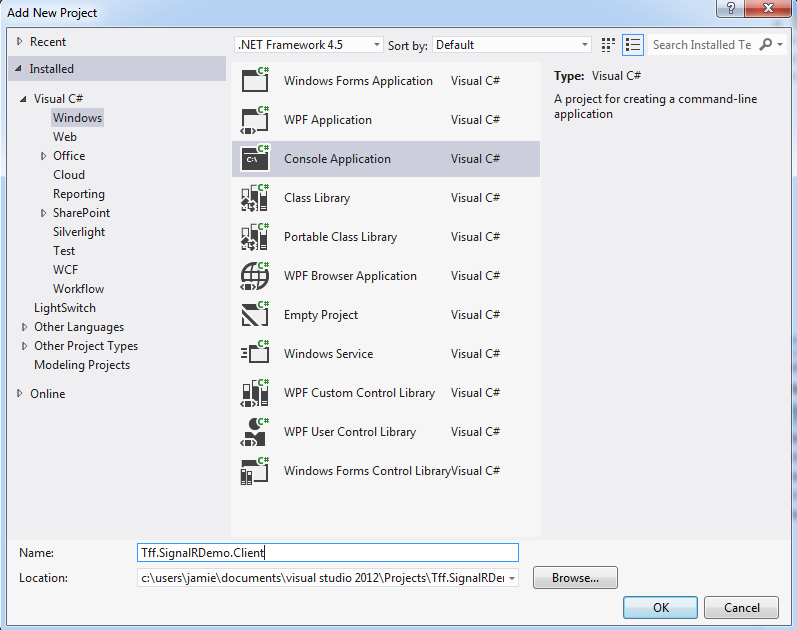Click the search magnifier icon

pyautogui.click(x=766, y=45)
